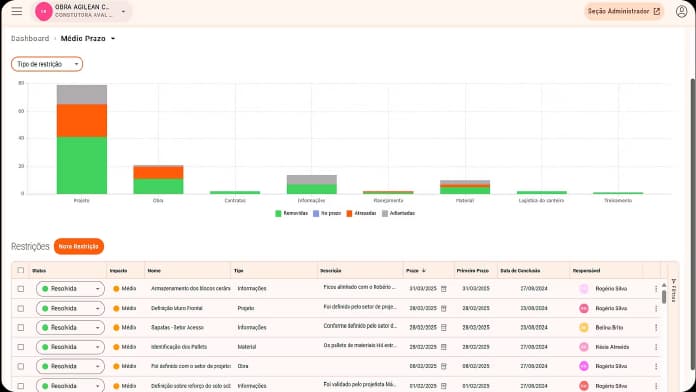Open calendar for Sapatas - Setor Acesso prazo
This screenshot has height=392, width=696.
(x=443, y=328)
